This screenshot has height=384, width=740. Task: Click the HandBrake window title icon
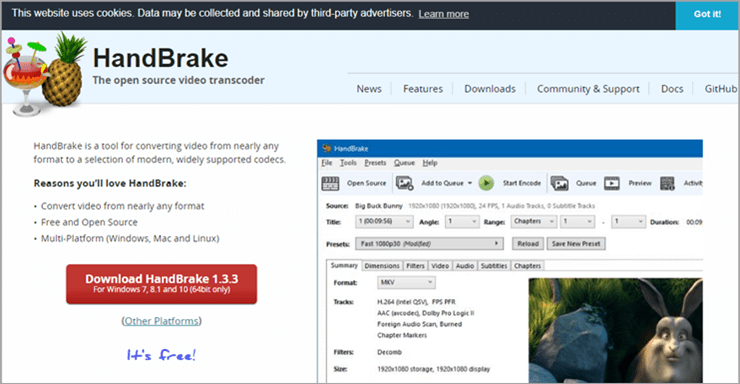coord(326,149)
